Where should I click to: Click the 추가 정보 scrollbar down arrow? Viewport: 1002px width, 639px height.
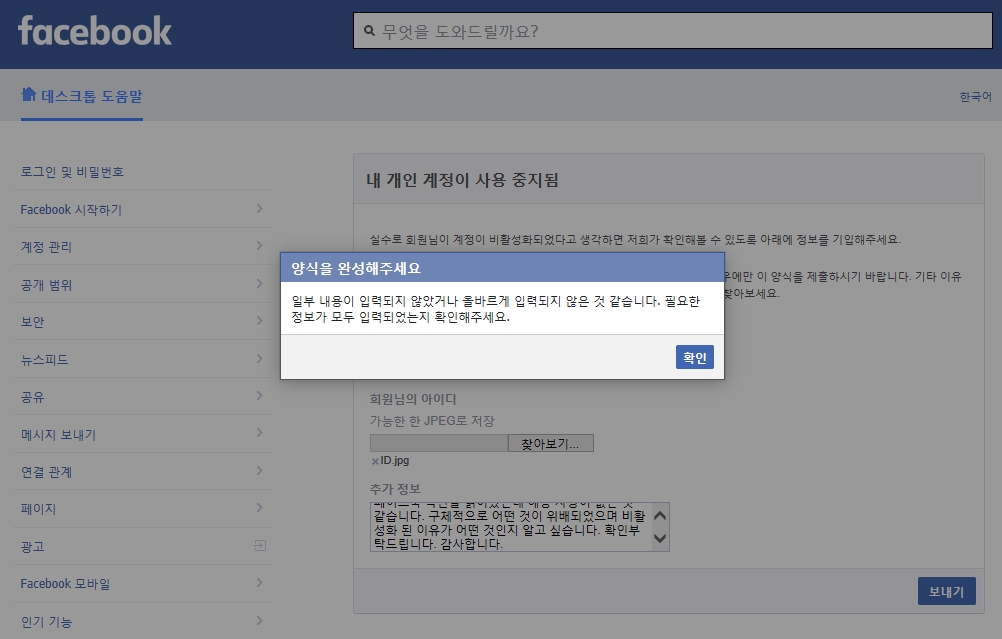coord(660,538)
